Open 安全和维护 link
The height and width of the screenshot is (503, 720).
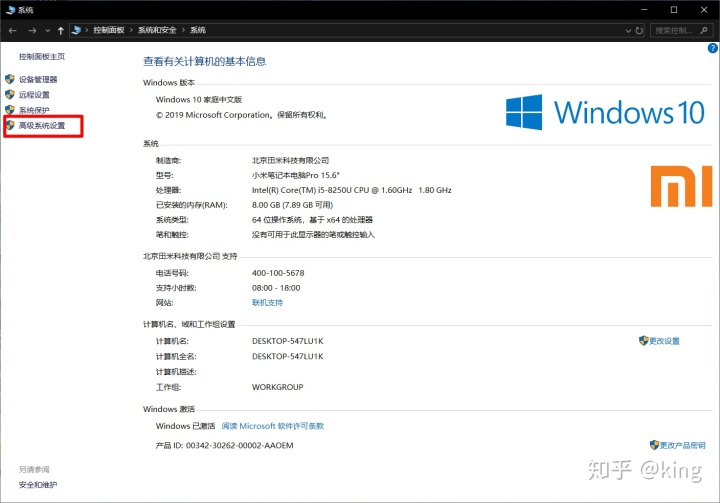pyautogui.click(x=38, y=485)
